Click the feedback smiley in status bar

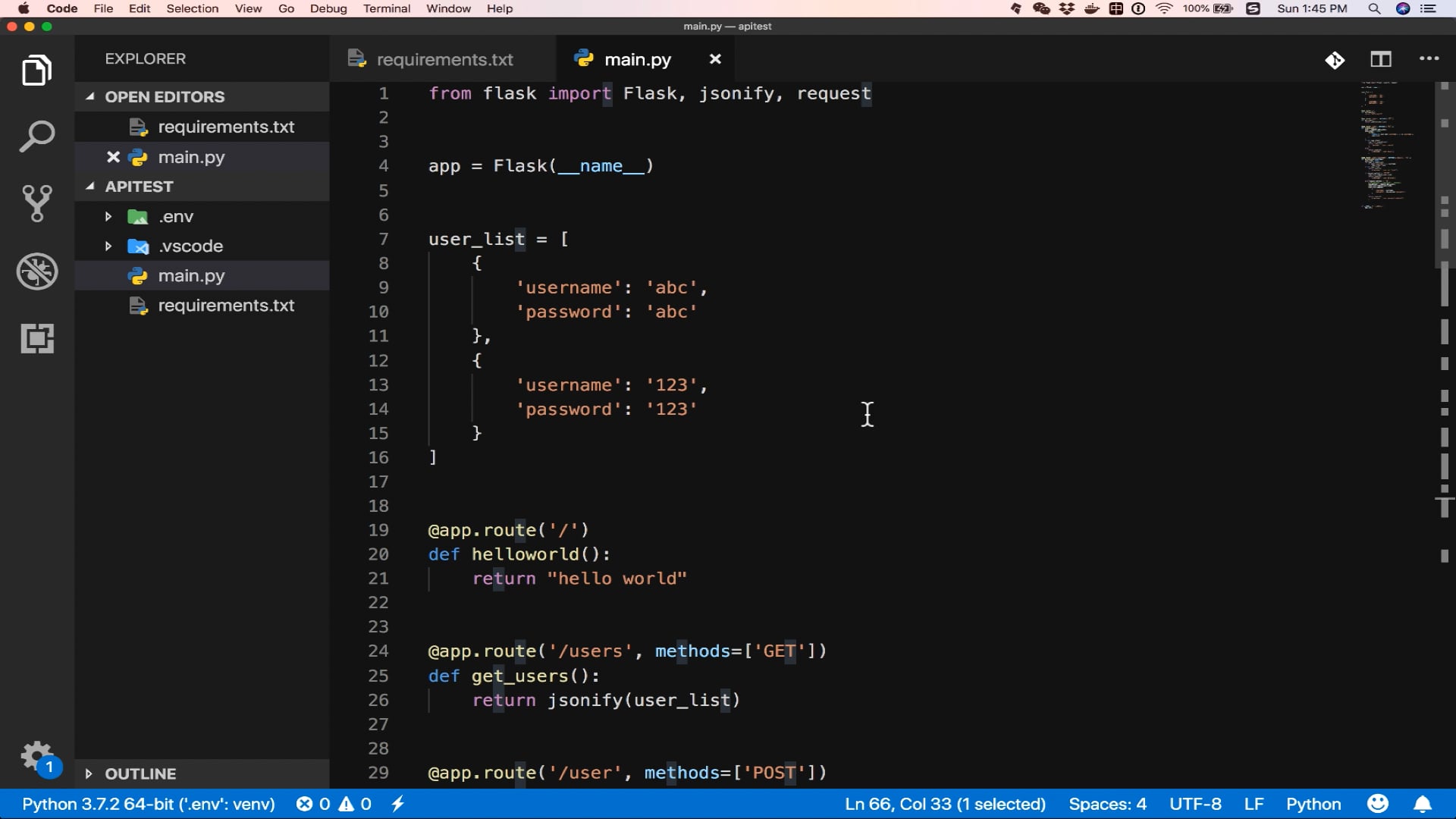pos(1377,804)
